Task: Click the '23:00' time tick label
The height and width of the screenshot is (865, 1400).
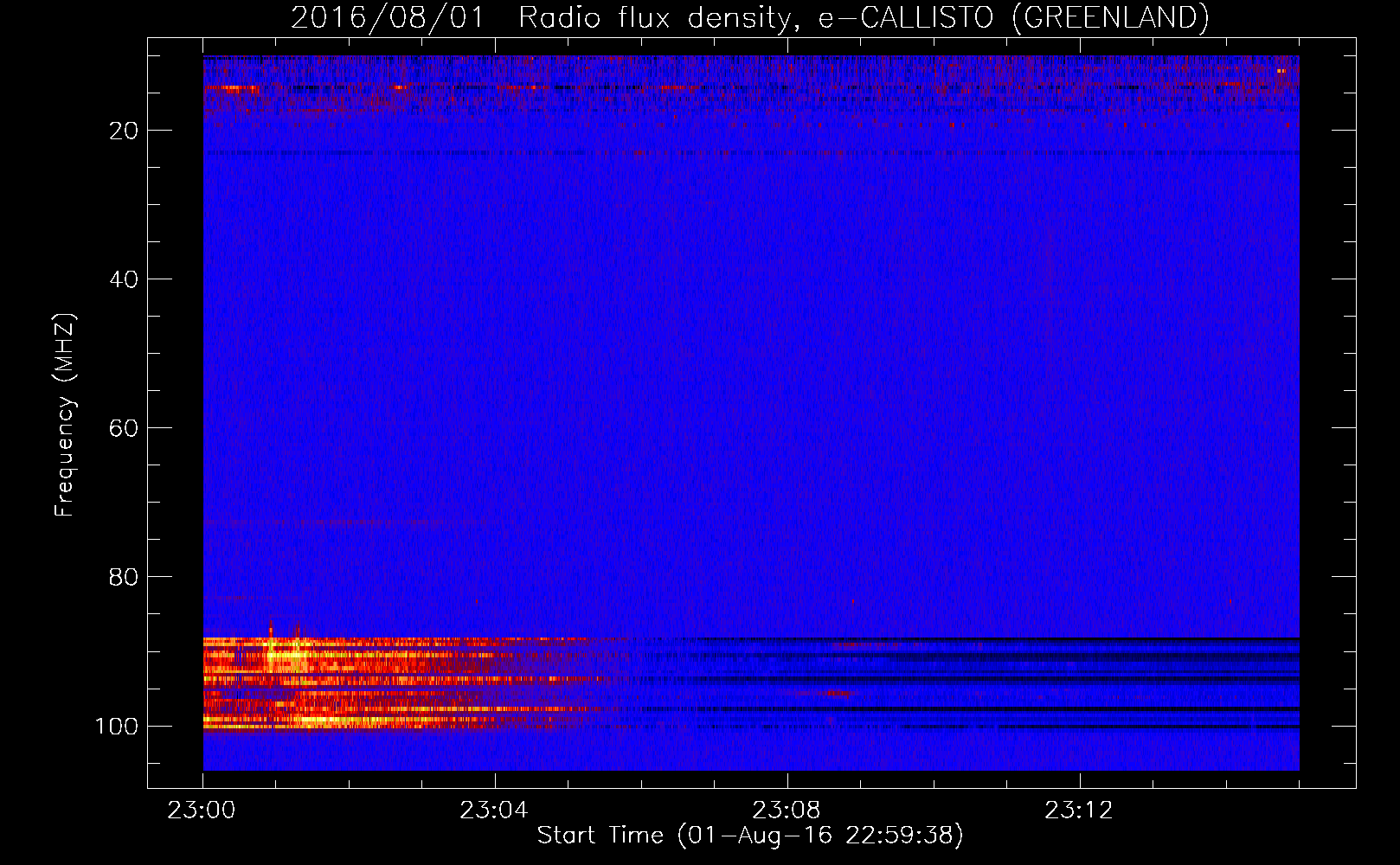Action: pos(202,811)
